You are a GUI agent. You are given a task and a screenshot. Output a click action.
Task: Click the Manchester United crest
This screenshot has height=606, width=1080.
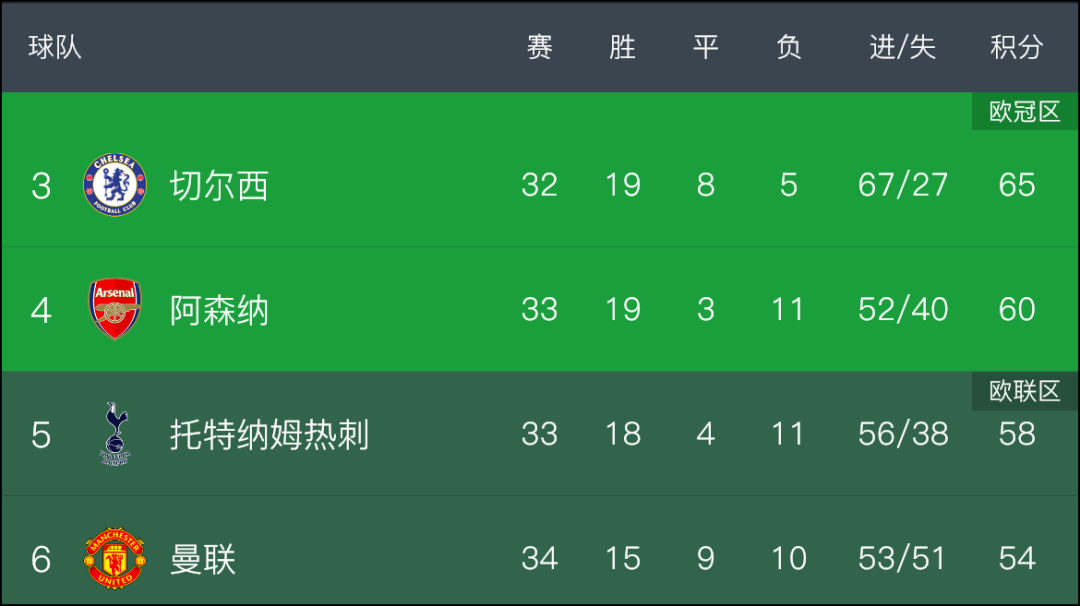(114, 558)
